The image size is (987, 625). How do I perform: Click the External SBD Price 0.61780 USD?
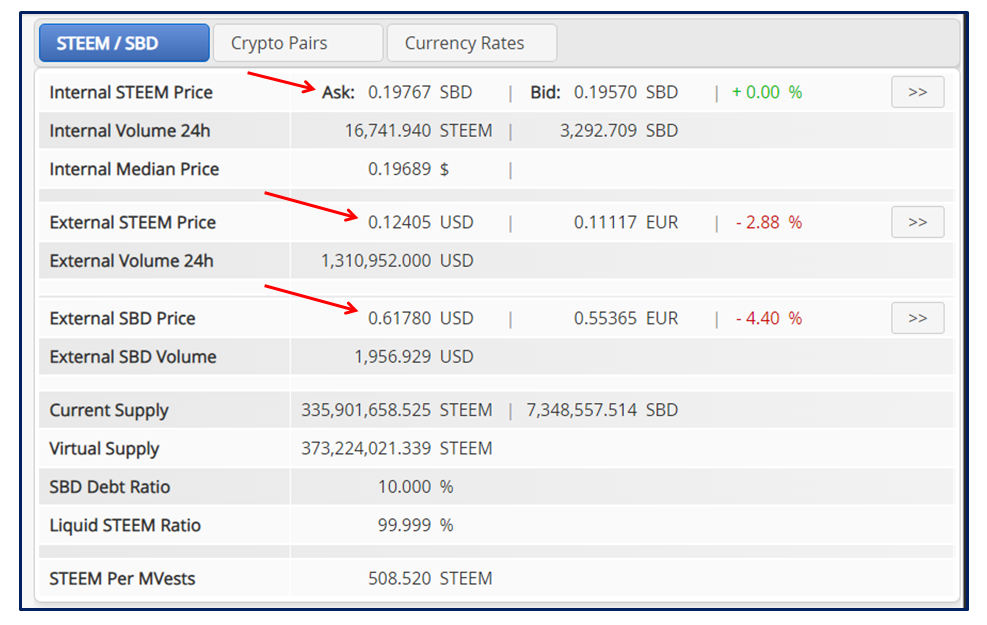[420, 318]
